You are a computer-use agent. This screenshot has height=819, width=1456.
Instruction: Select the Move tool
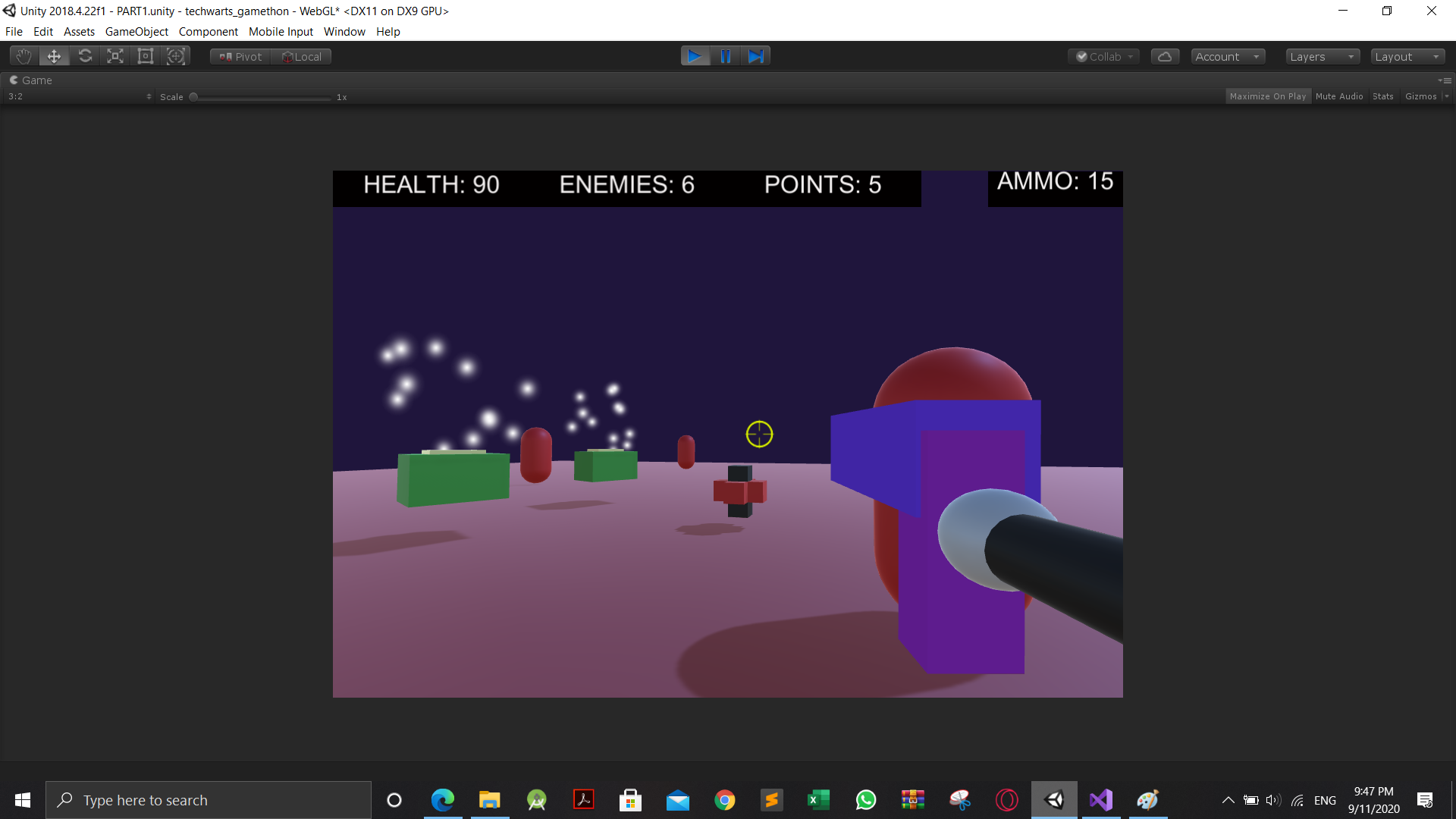point(54,56)
